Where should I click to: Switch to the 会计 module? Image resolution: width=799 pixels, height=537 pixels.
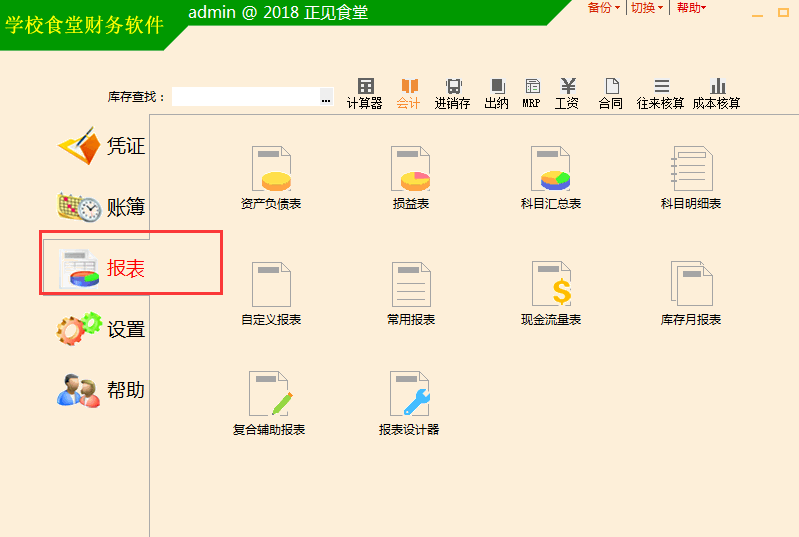409,94
